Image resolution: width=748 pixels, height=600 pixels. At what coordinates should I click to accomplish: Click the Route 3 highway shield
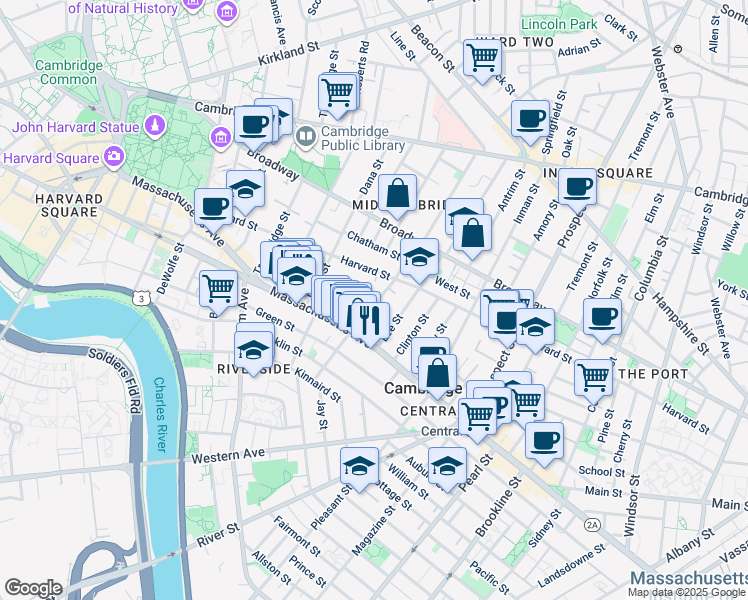[x=142, y=299]
